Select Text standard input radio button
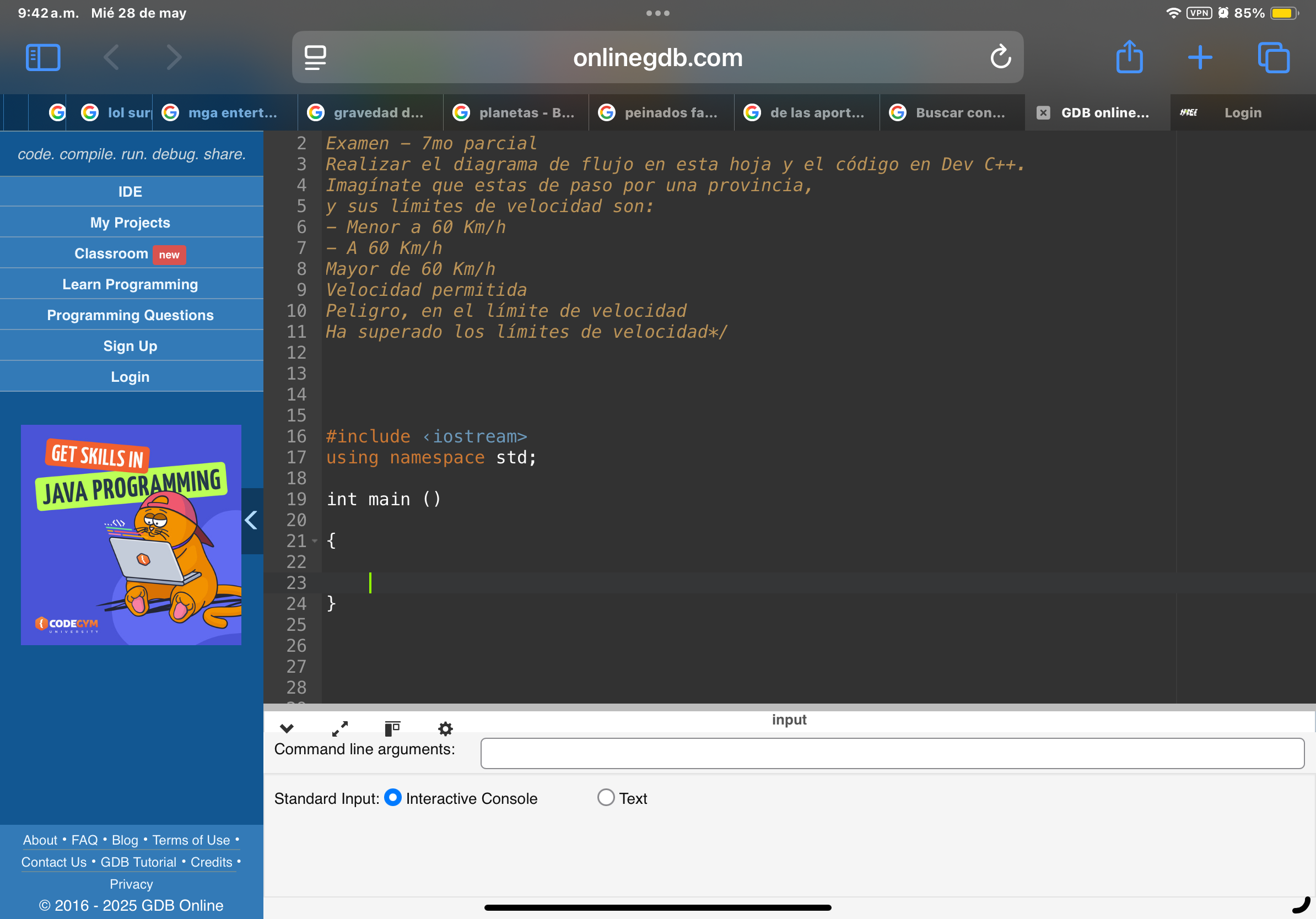1316x919 pixels. (x=606, y=798)
